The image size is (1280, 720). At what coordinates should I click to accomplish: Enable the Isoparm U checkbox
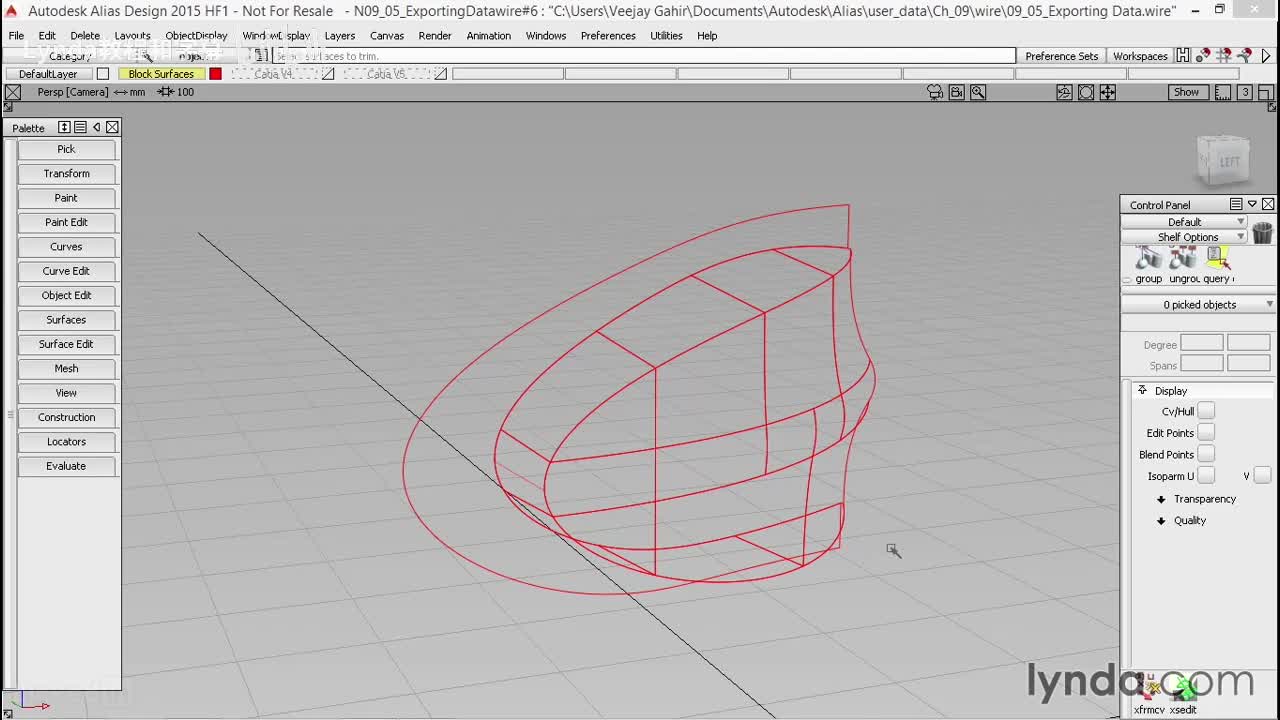[1206, 476]
